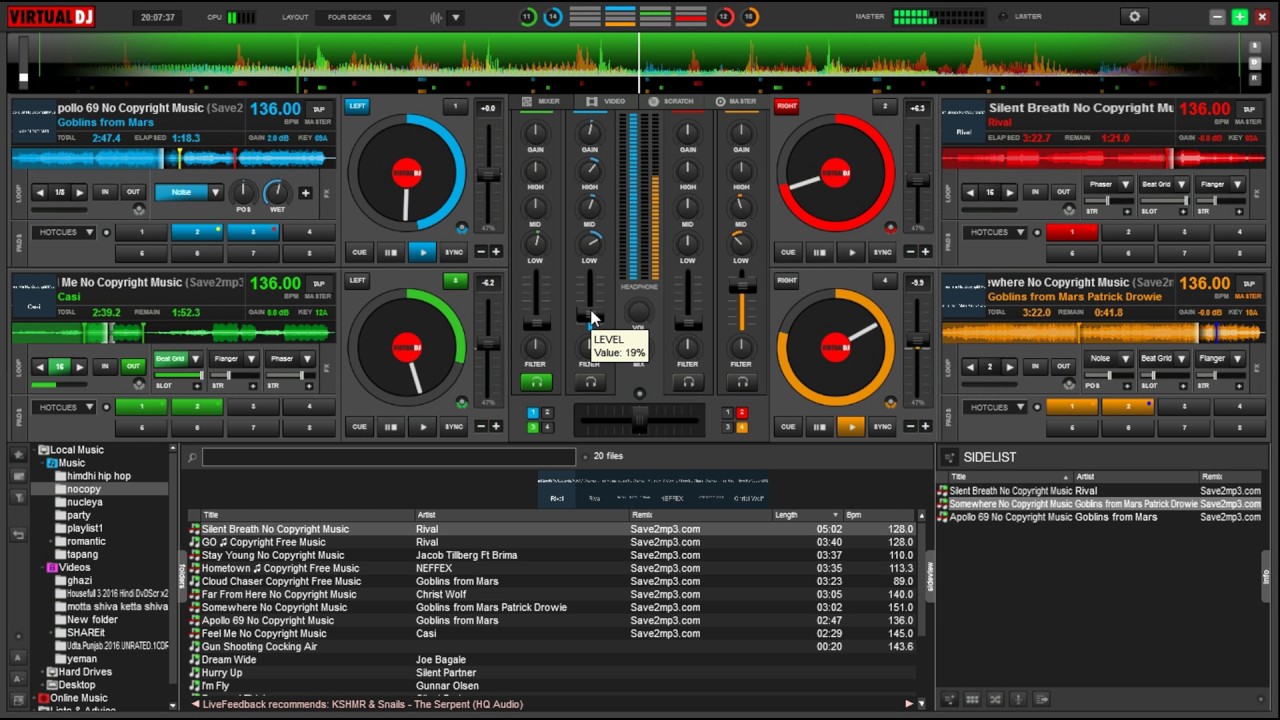This screenshot has height=720, width=1280.
Task: Decrease loop length on red deck 2
Action: (x=970, y=192)
